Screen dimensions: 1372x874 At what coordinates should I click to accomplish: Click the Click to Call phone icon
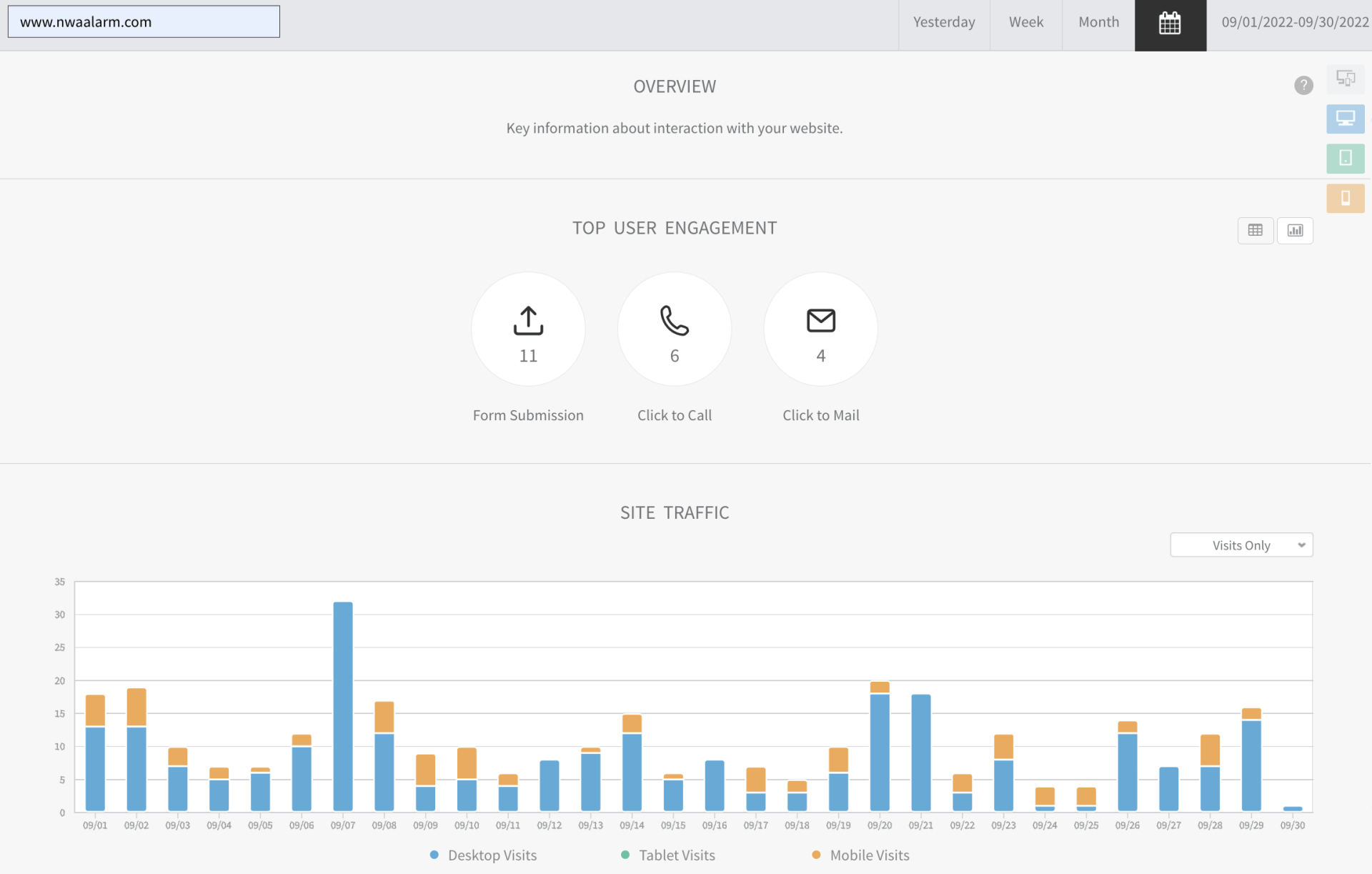(674, 321)
